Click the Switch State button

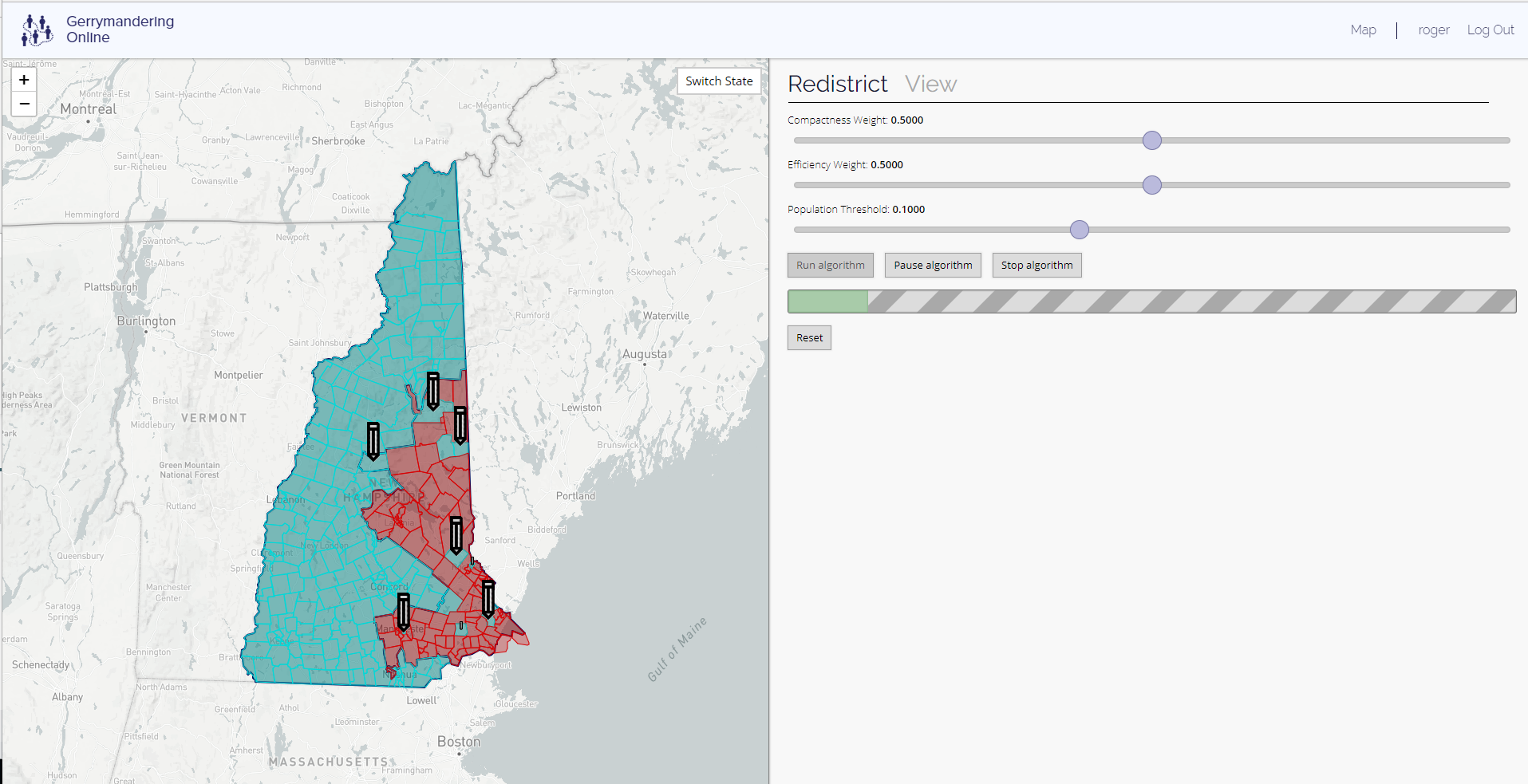(719, 81)
